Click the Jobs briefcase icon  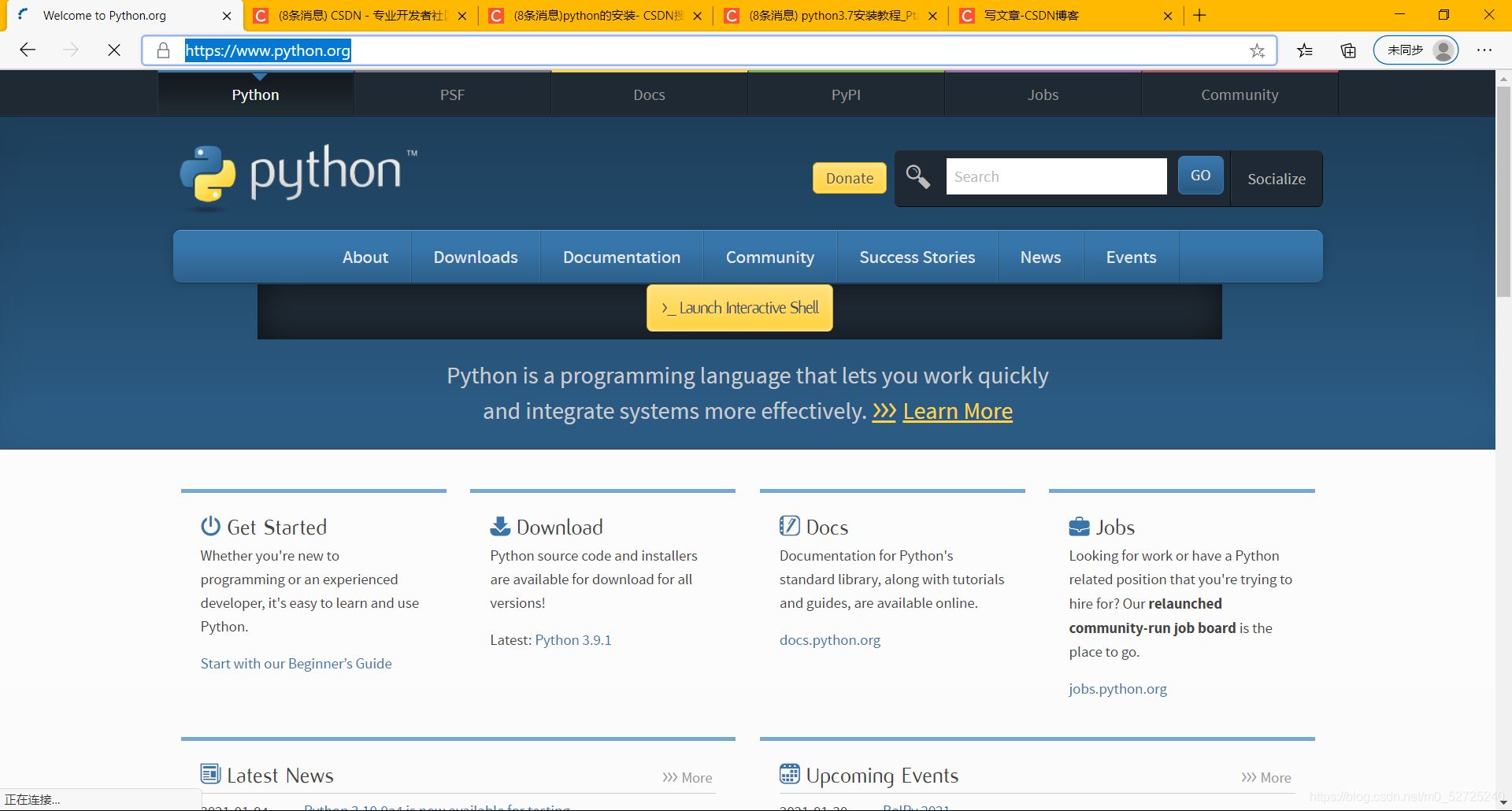pos(1079,526)
